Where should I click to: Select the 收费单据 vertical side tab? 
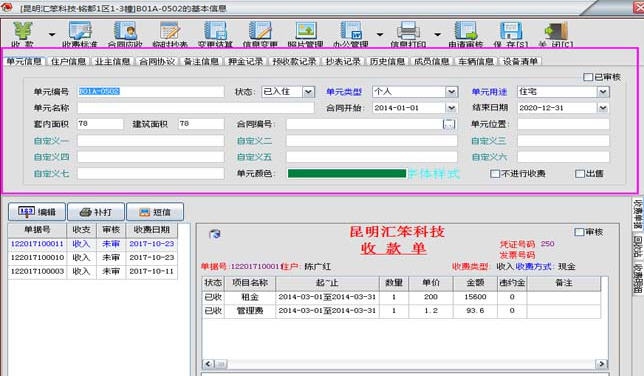tap(637, 214)
